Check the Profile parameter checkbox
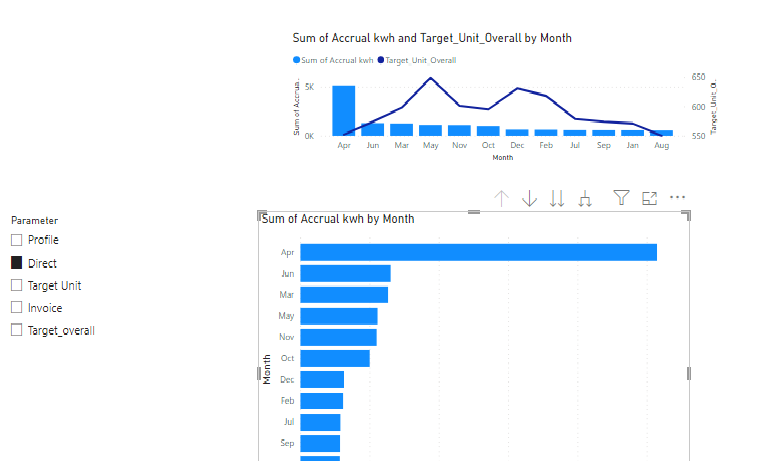This screenshot has height=461, width=762. click(x=17, y=240)
